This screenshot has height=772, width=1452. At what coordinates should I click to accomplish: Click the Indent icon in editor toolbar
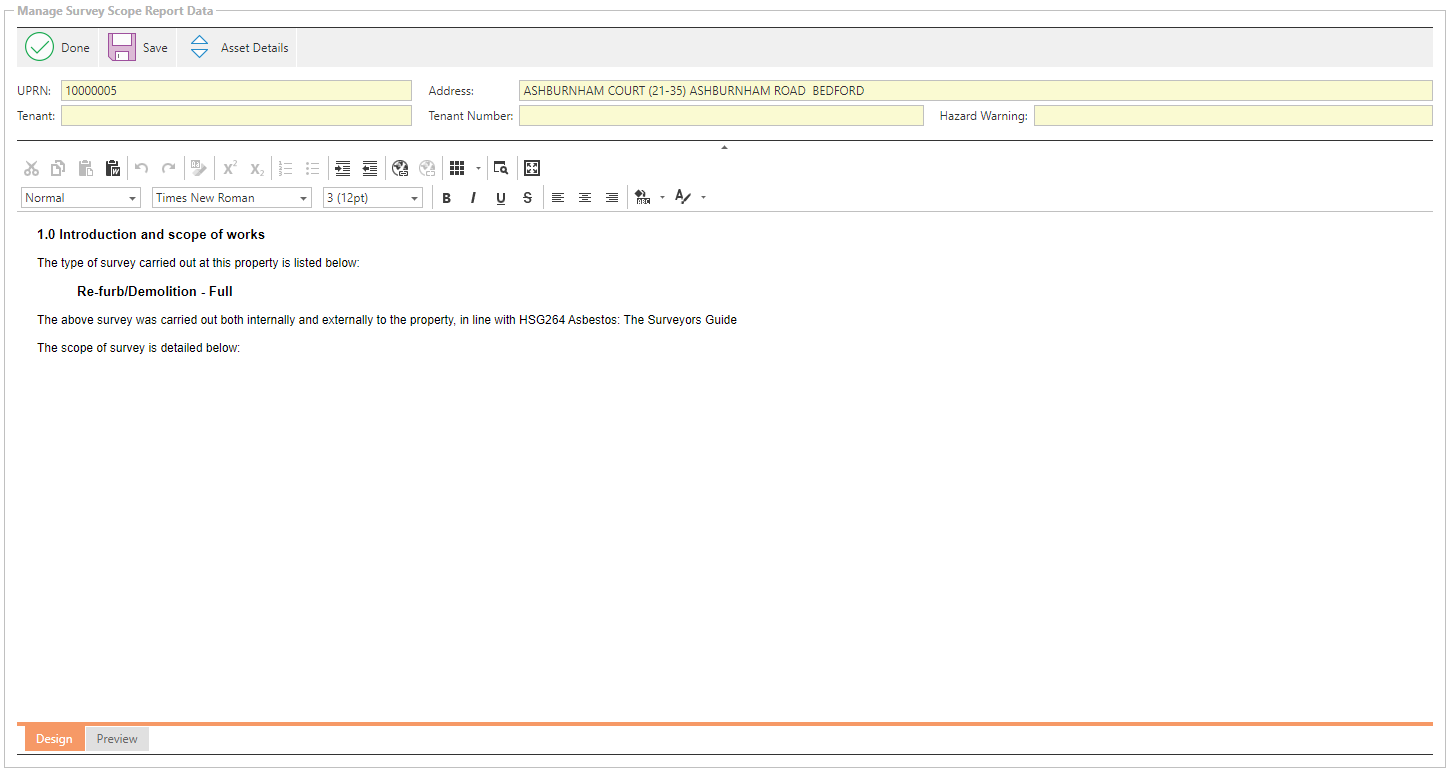point(343,168)
